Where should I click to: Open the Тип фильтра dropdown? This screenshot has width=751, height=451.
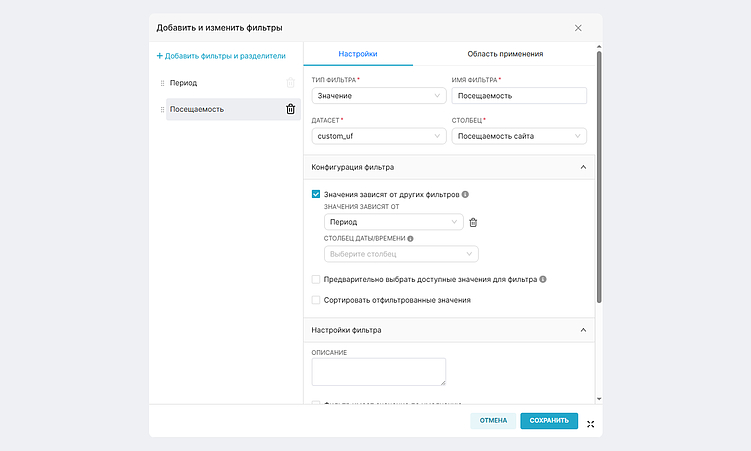(x=379, y=96)
